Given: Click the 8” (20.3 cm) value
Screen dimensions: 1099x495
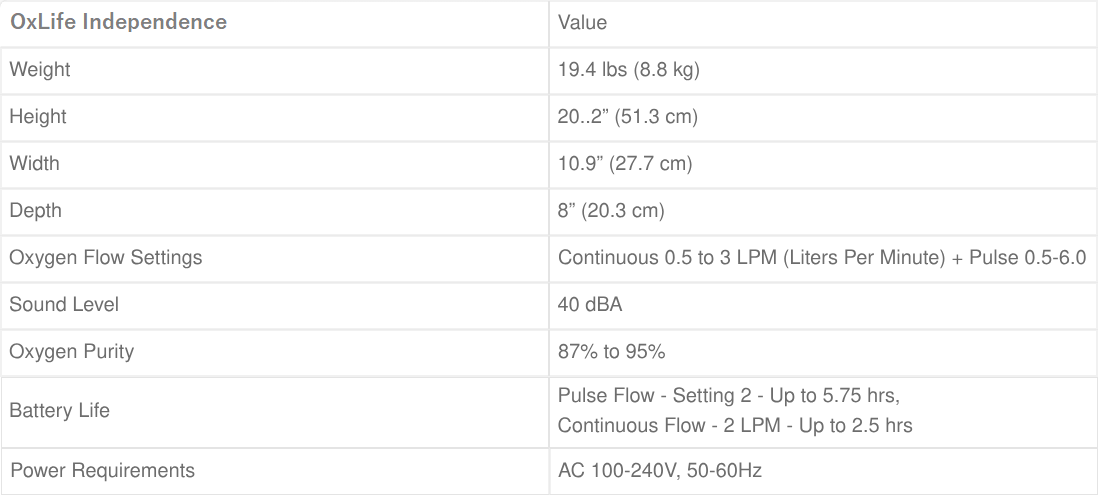Looking at the screenshot, I should [x=611, y=210].
